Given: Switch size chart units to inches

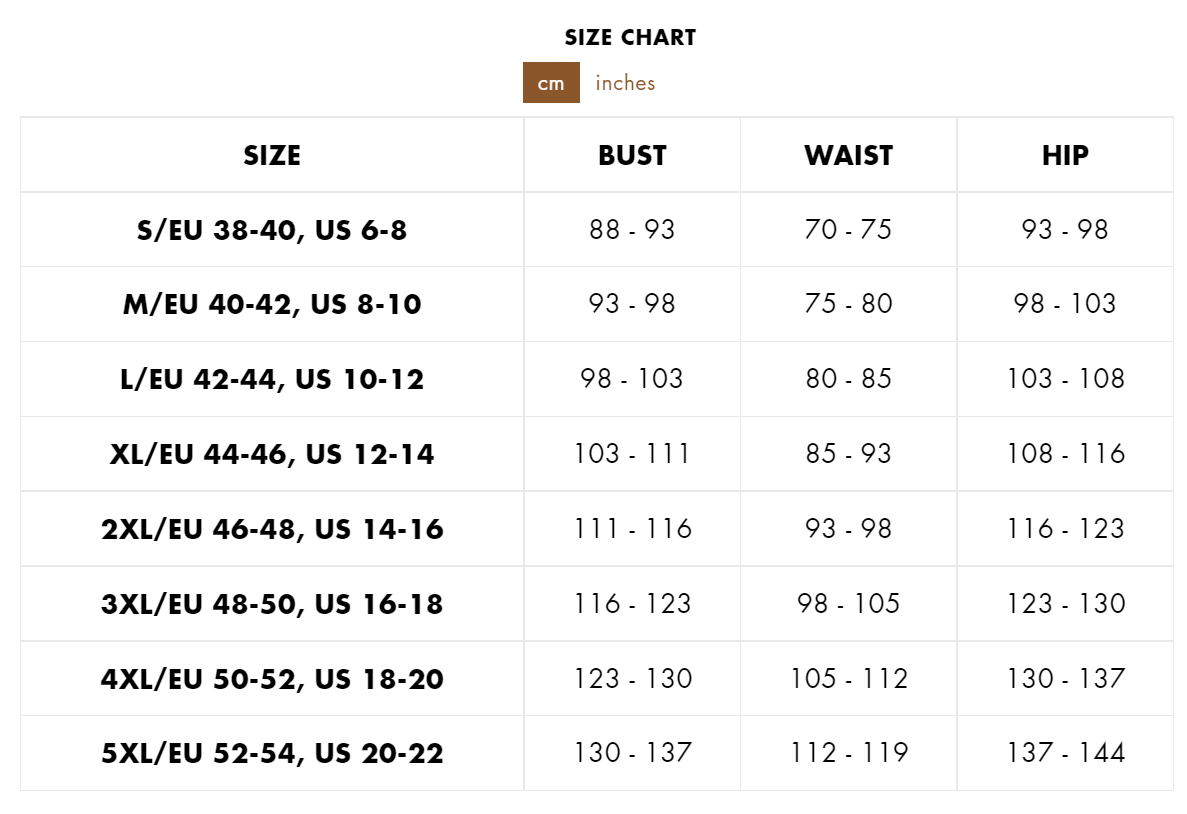Looking at the screenshot, I should pos(625,83).
